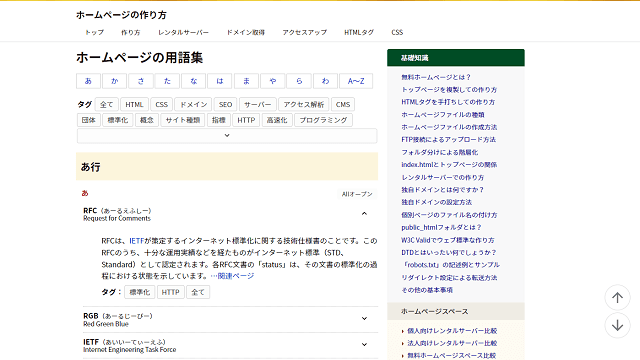The height and width of the screenshot is (360, 640).
Task: Expand the IETF entry chevron
Action: [364, 345]
